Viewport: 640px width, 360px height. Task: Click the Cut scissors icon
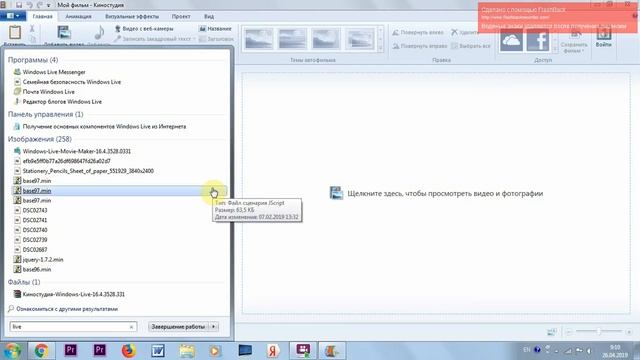coord(32,29)
